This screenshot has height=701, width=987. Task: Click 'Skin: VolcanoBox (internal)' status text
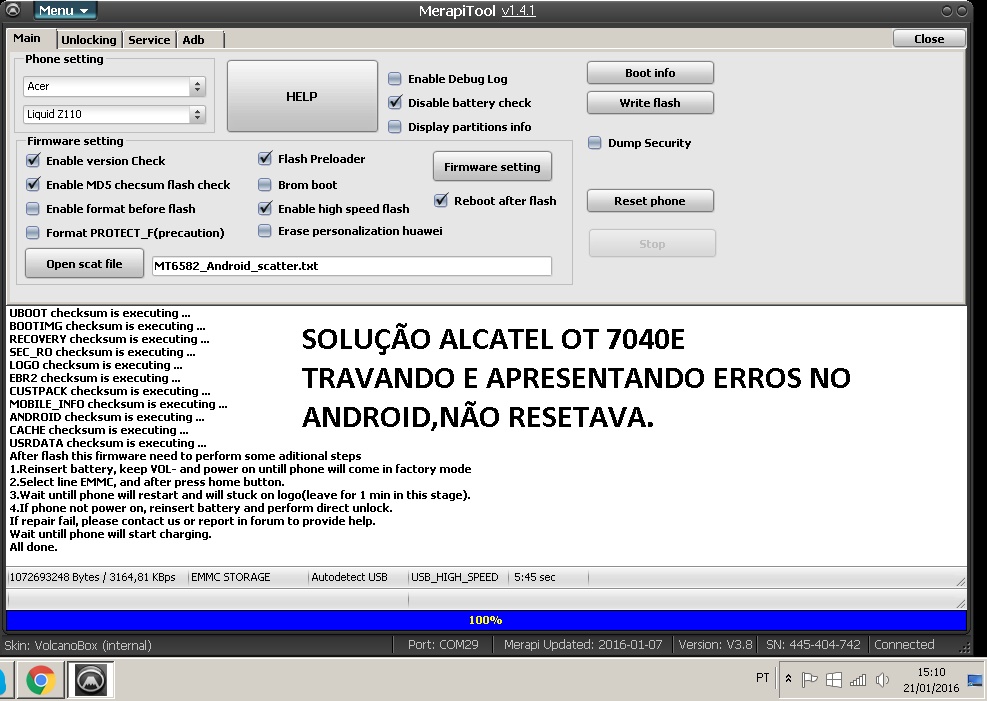click(78, 645)
